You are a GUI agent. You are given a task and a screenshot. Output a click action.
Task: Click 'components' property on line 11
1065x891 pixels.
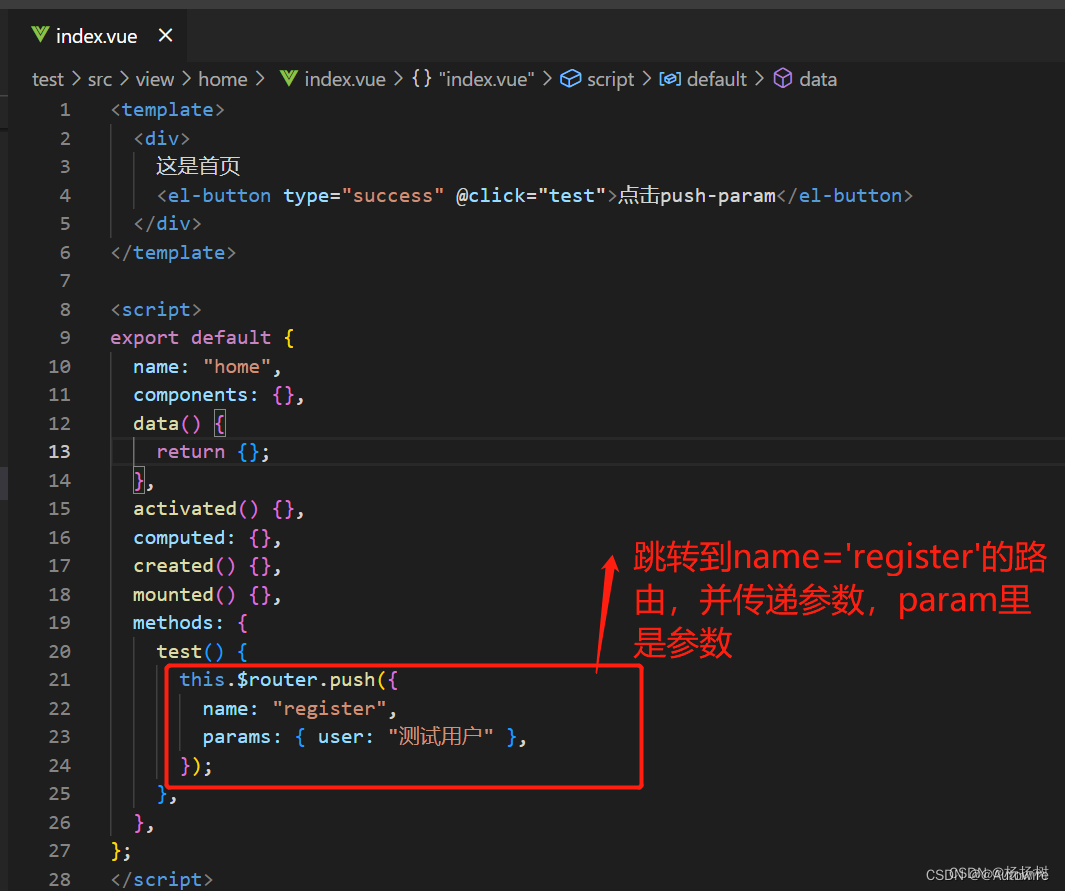pos(190,395)
